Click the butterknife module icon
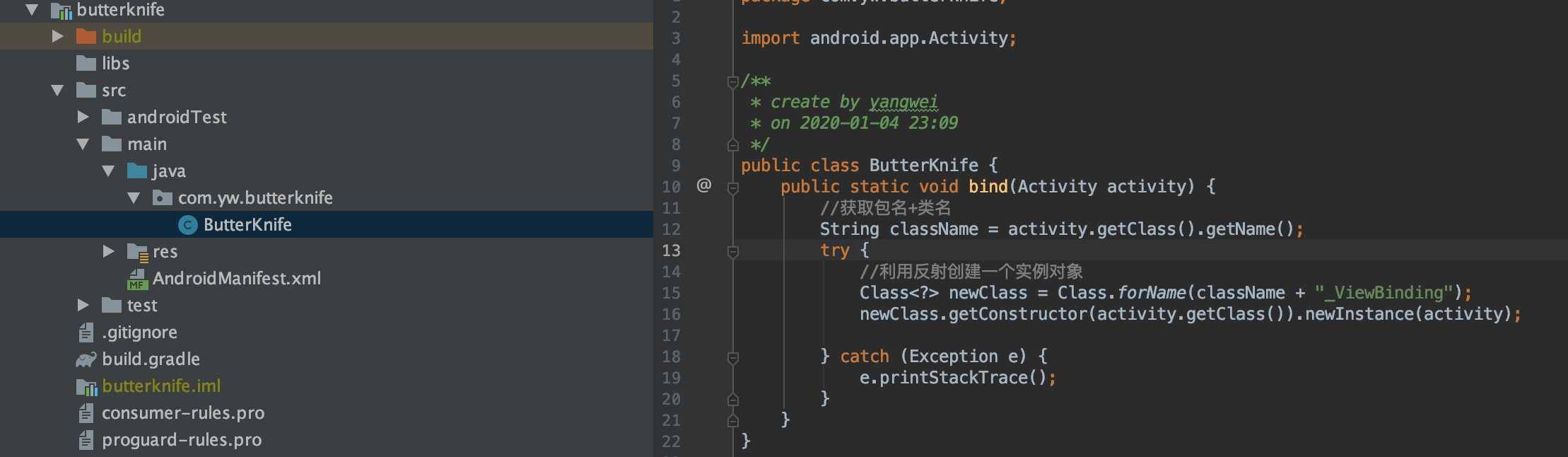 pyautogui.click(x=62, y=11)
